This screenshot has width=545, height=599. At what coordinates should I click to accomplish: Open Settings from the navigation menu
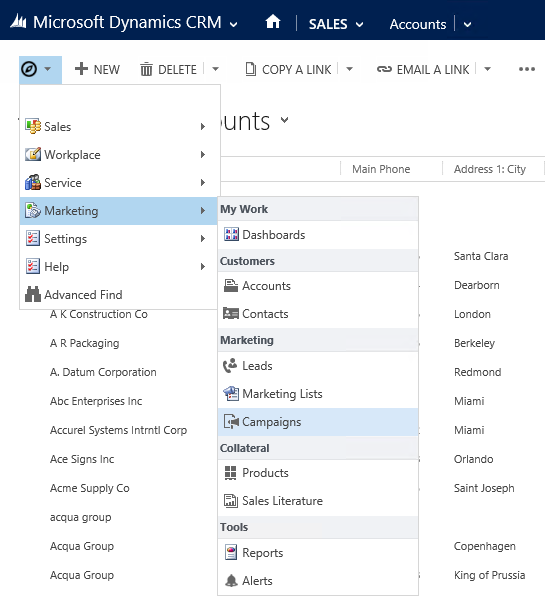[119, 238]
